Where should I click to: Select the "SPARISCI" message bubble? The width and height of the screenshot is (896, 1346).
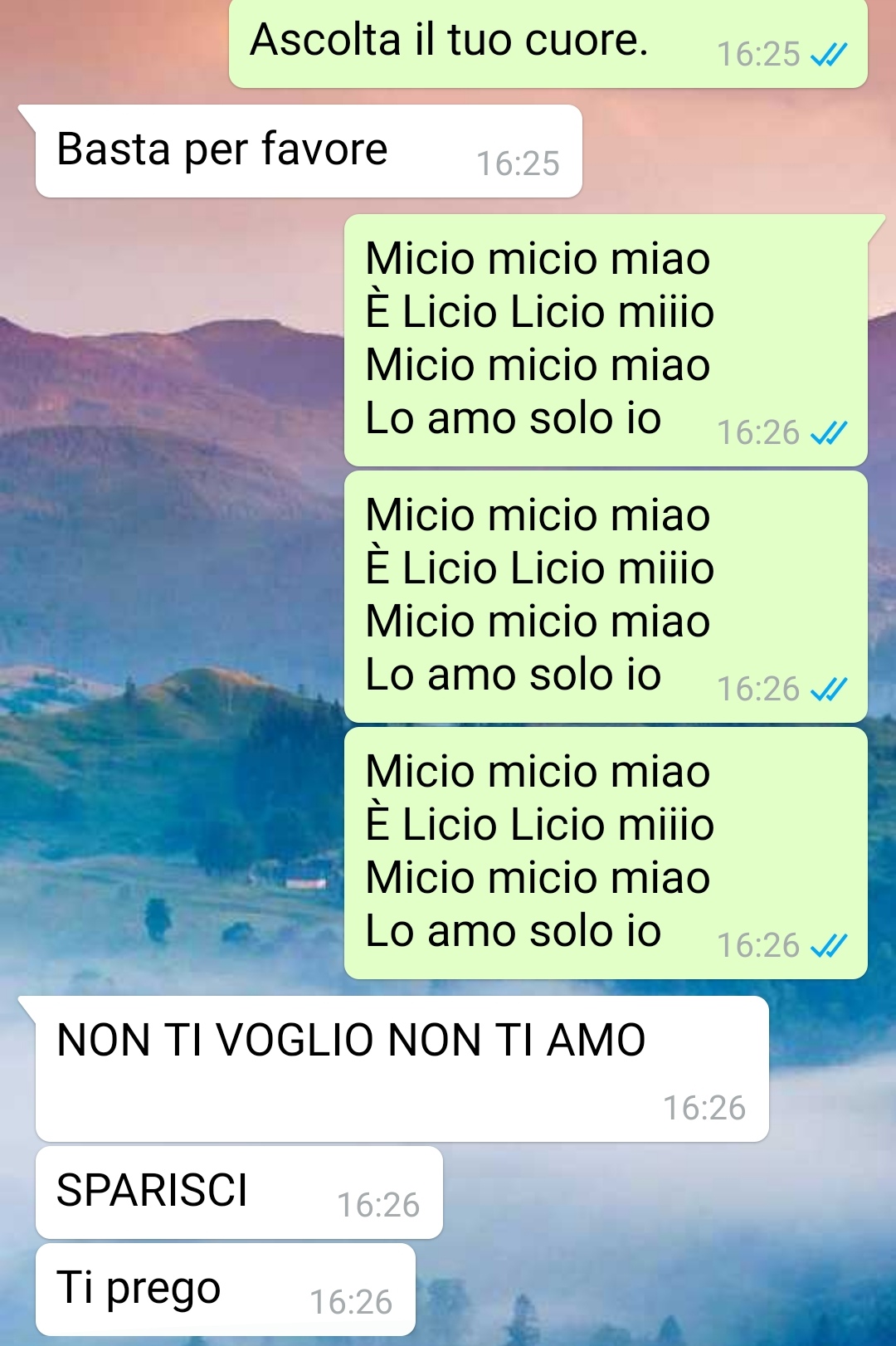point(239,1192)
